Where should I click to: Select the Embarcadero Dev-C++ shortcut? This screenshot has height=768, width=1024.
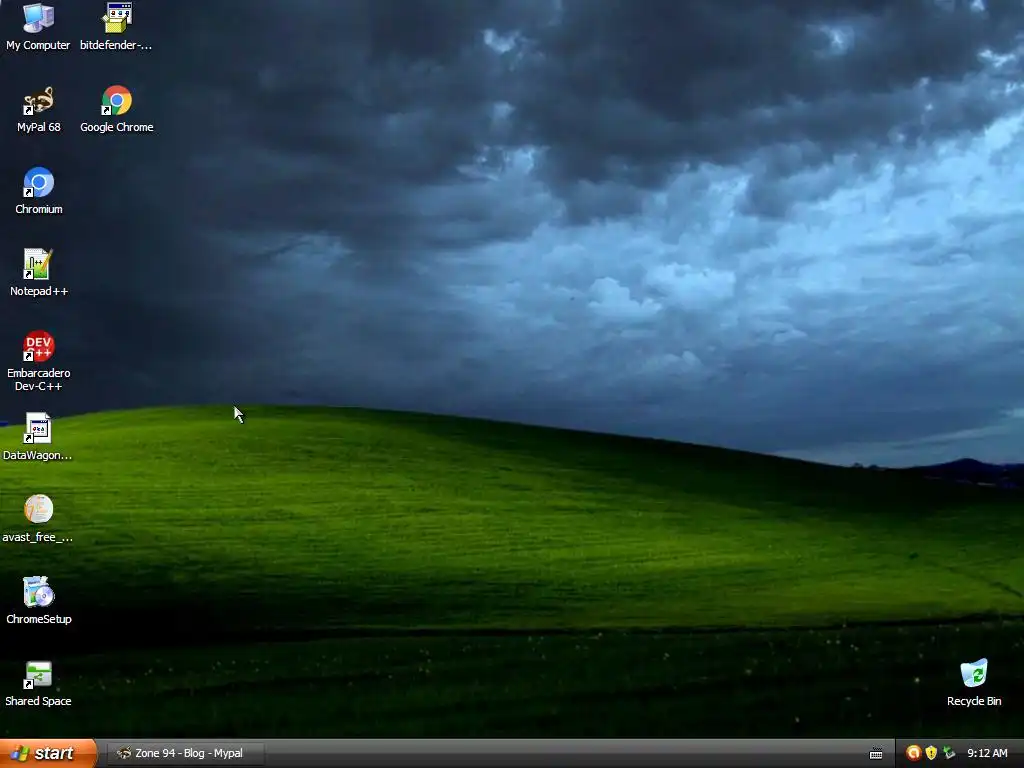[x=39, y=346]
